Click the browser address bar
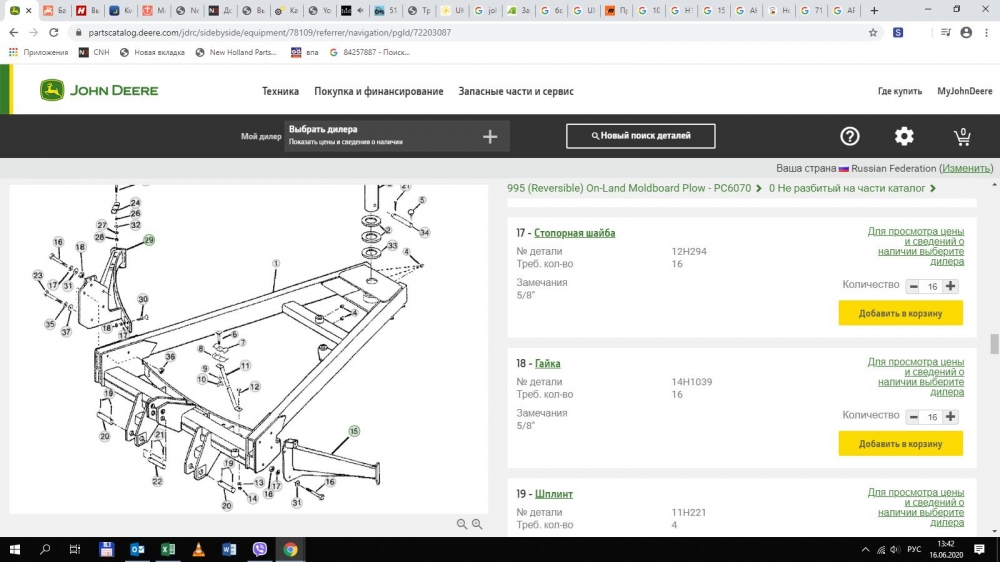The width and height of the screenshot is (1000, 562). 472,33
